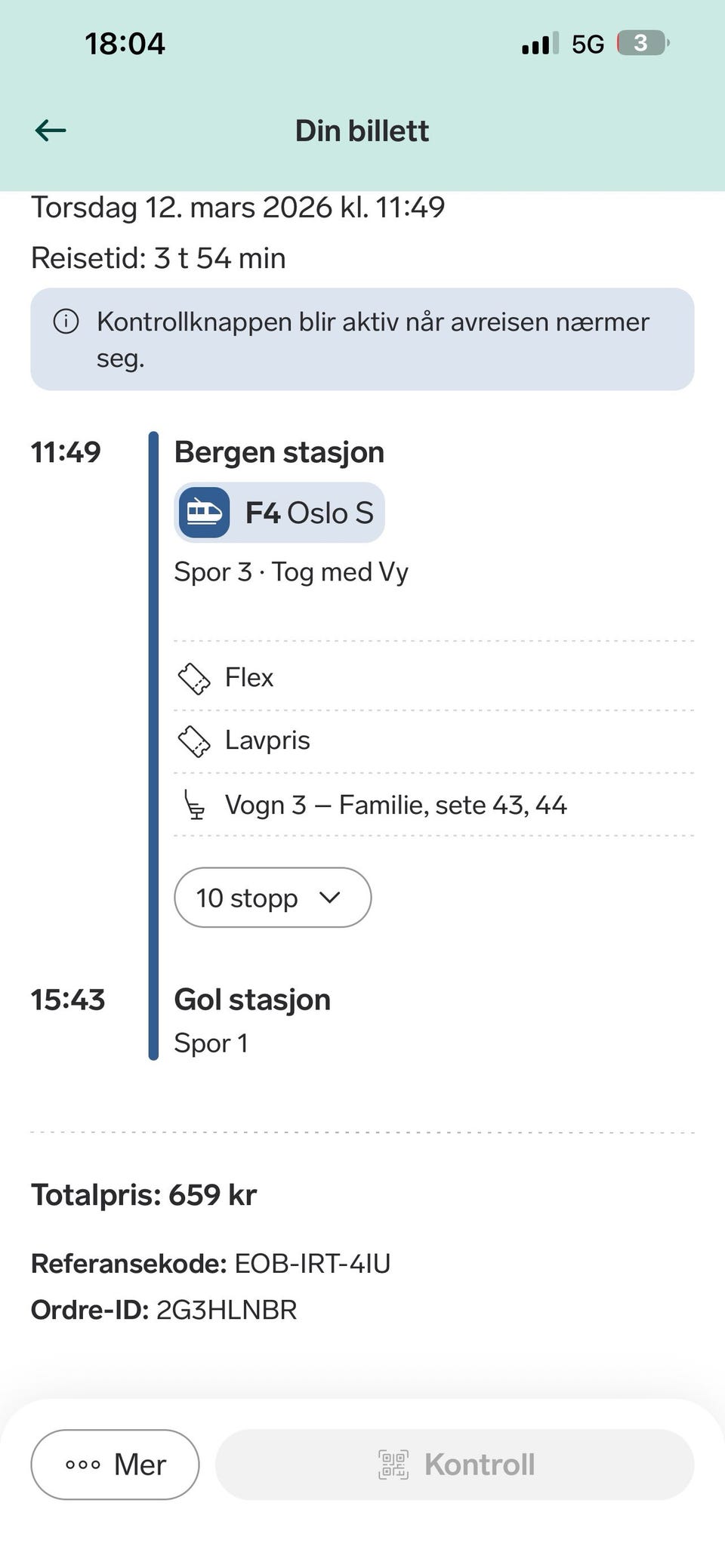Image resolution: width=725 pixels, height=1568 pixels.
Task: Tap the info icon in the notice
Action: pos(66,322)
